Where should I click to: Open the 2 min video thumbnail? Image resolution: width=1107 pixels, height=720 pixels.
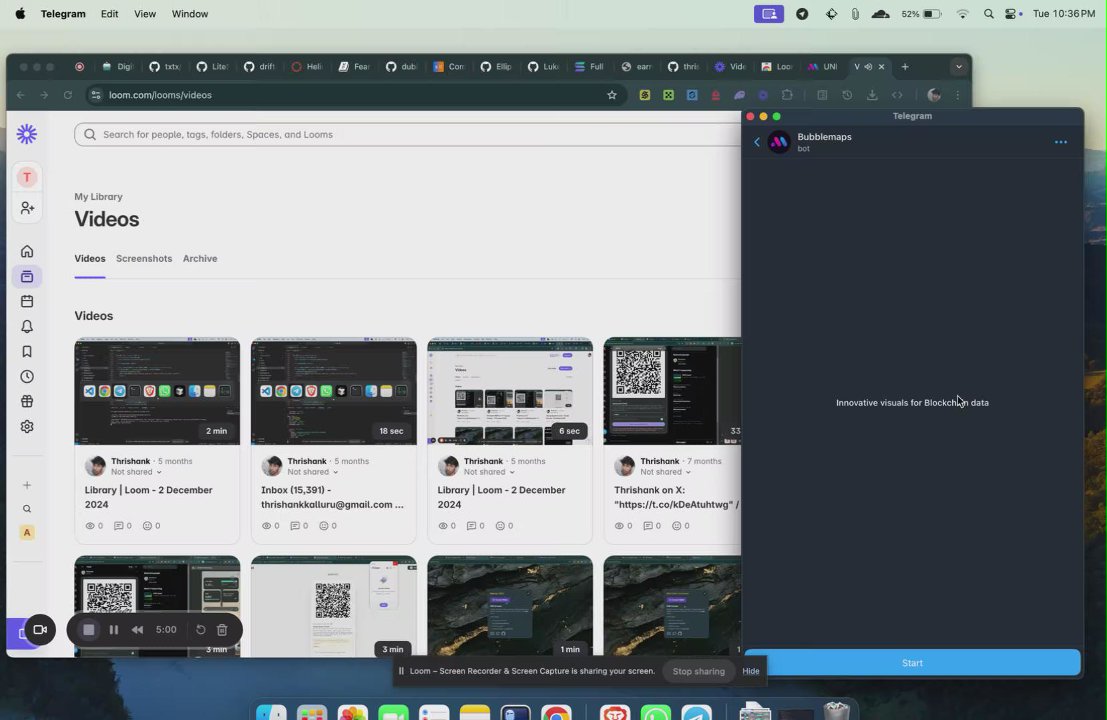point(157,392)
